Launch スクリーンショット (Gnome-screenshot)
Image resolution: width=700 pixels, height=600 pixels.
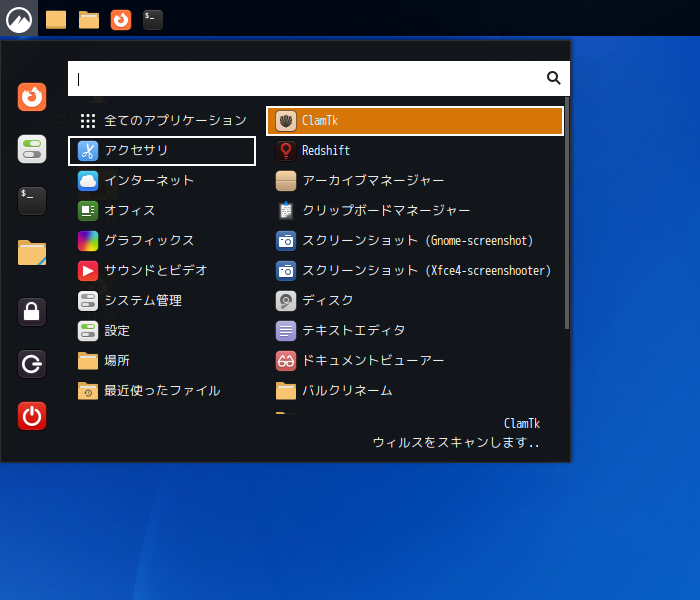pos(415,241)
